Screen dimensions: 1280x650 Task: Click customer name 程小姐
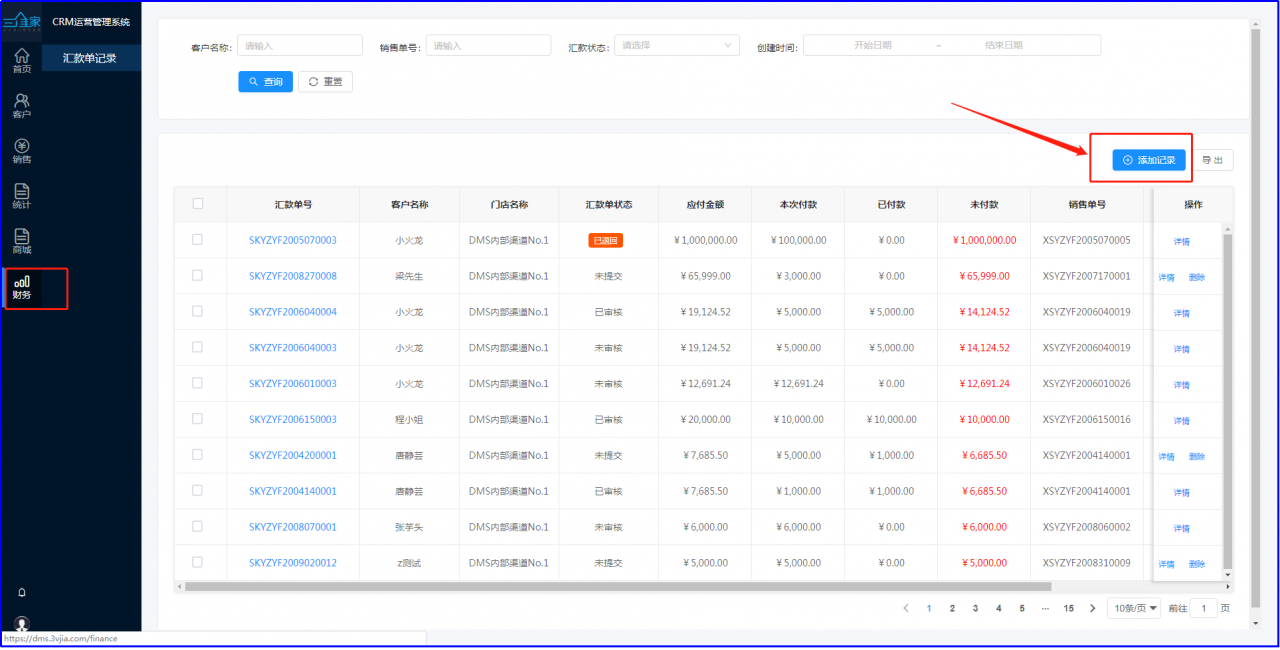409,420
